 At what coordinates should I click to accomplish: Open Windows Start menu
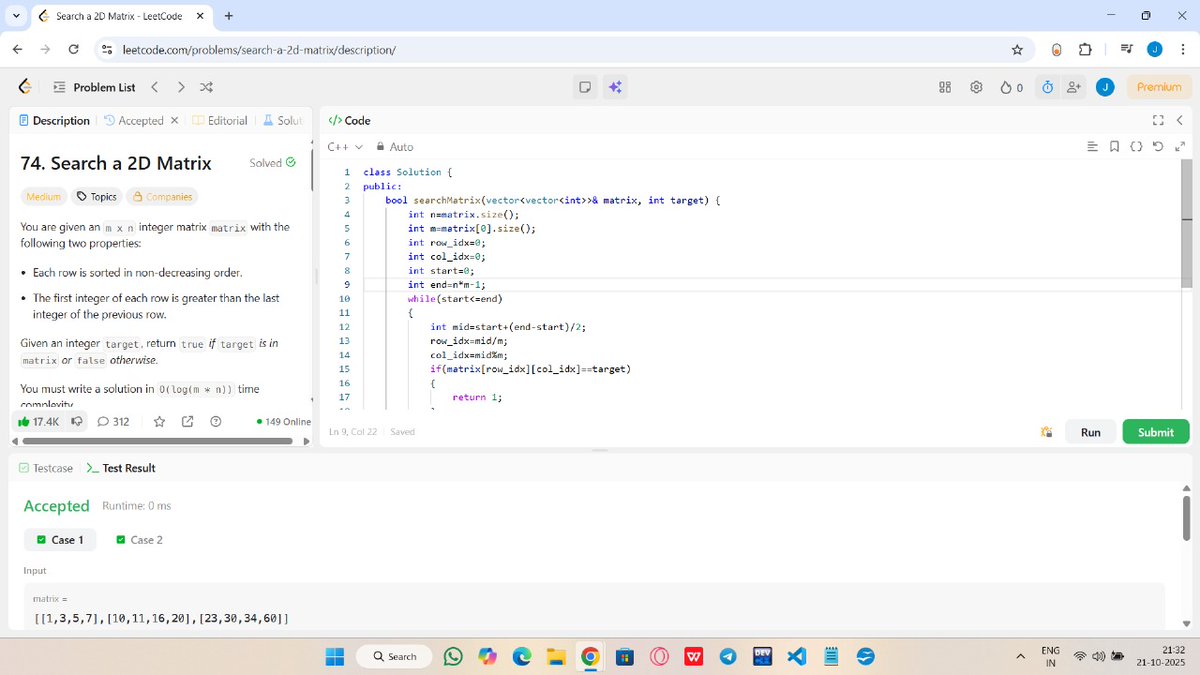(335, 657)
